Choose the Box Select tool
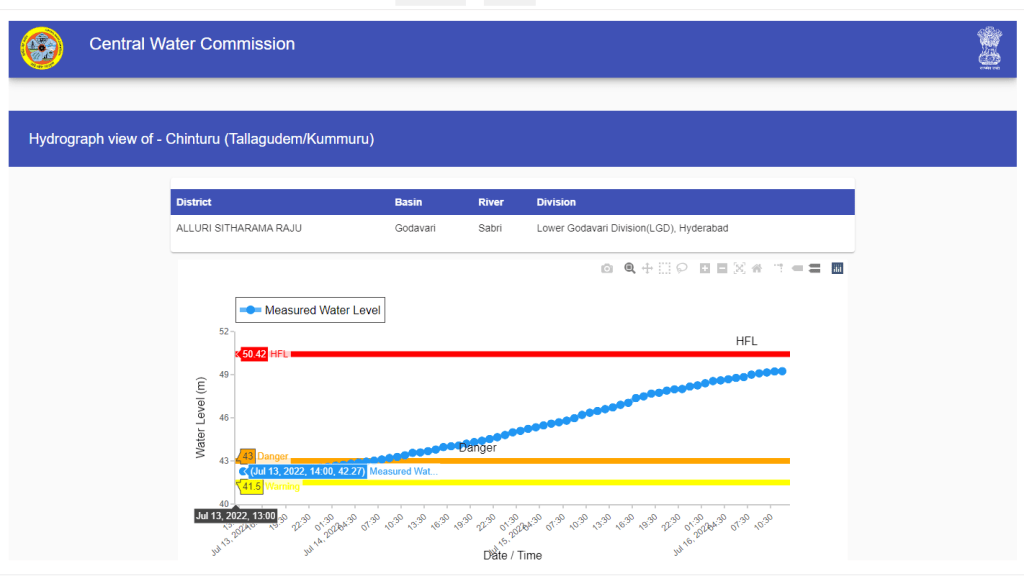The image size is (1024, 581). [x=665, y=268]
